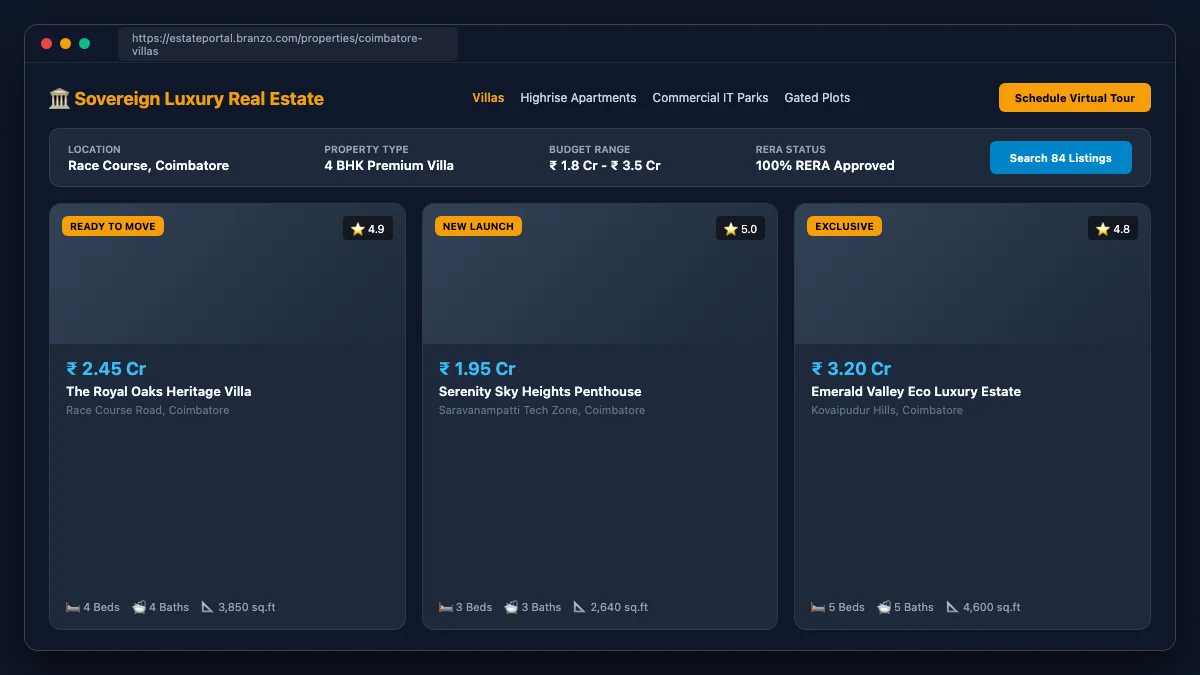Click the bathtub icon beside 5 Baths

point(884,607)
